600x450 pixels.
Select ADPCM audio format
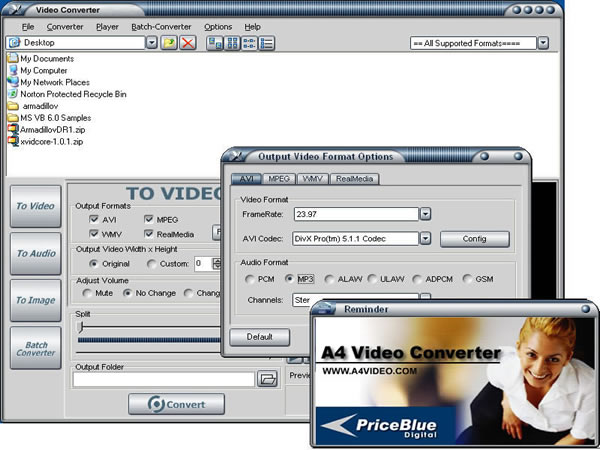417,279
